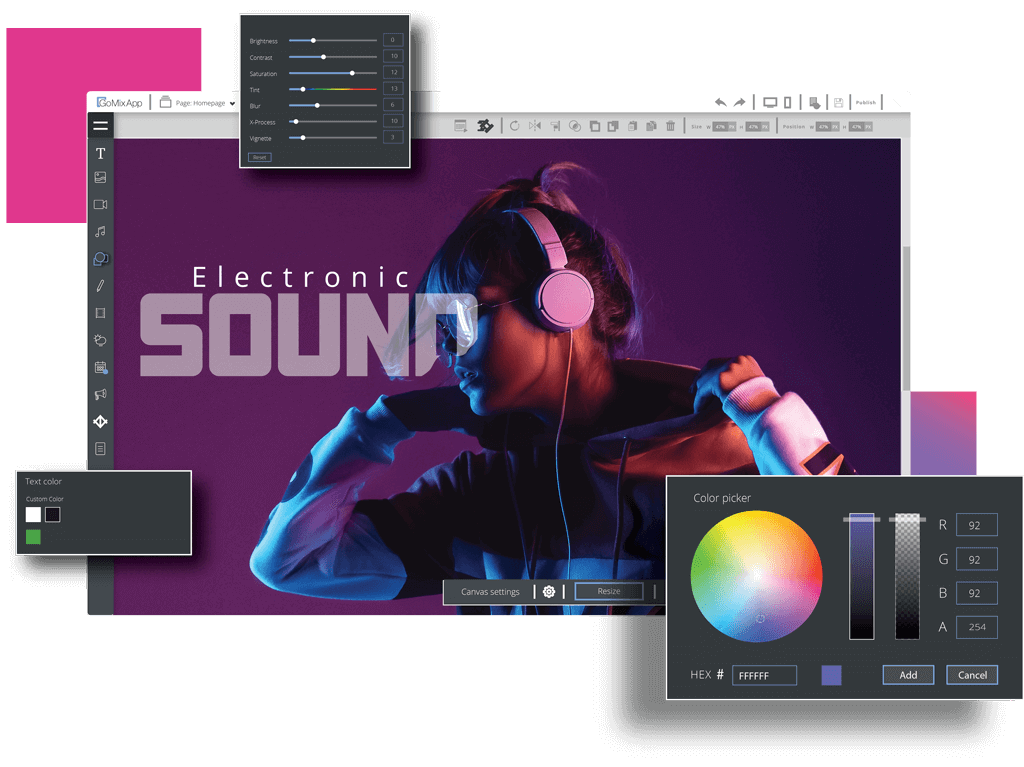The height and width of the screenshot is (767, 1024).
Task: Delete selection with the trash can icon
Action: [x=671, y=126]
